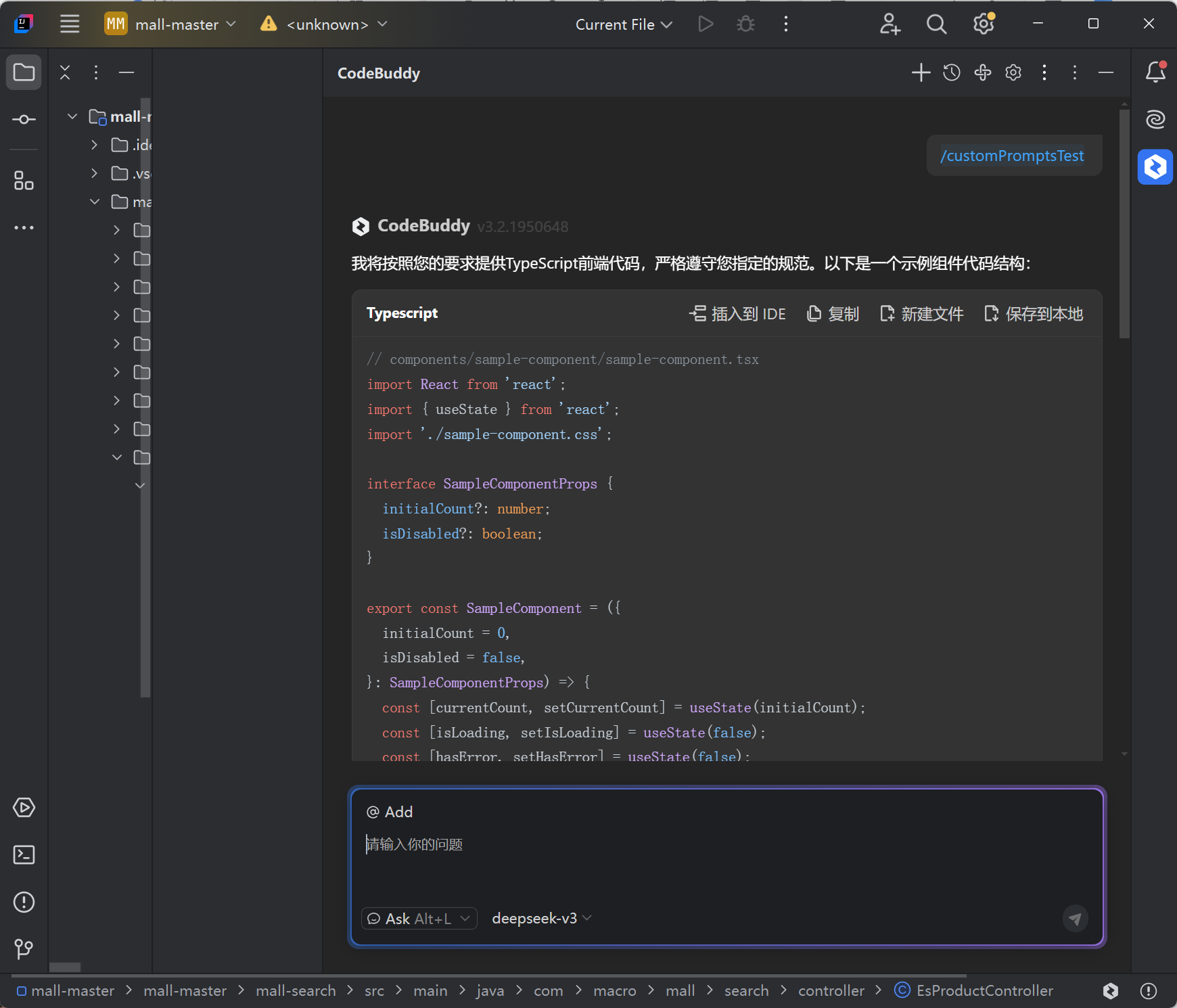Open the Notifications bell
1177x1008 pixels.
click(x=1155, y=72)
